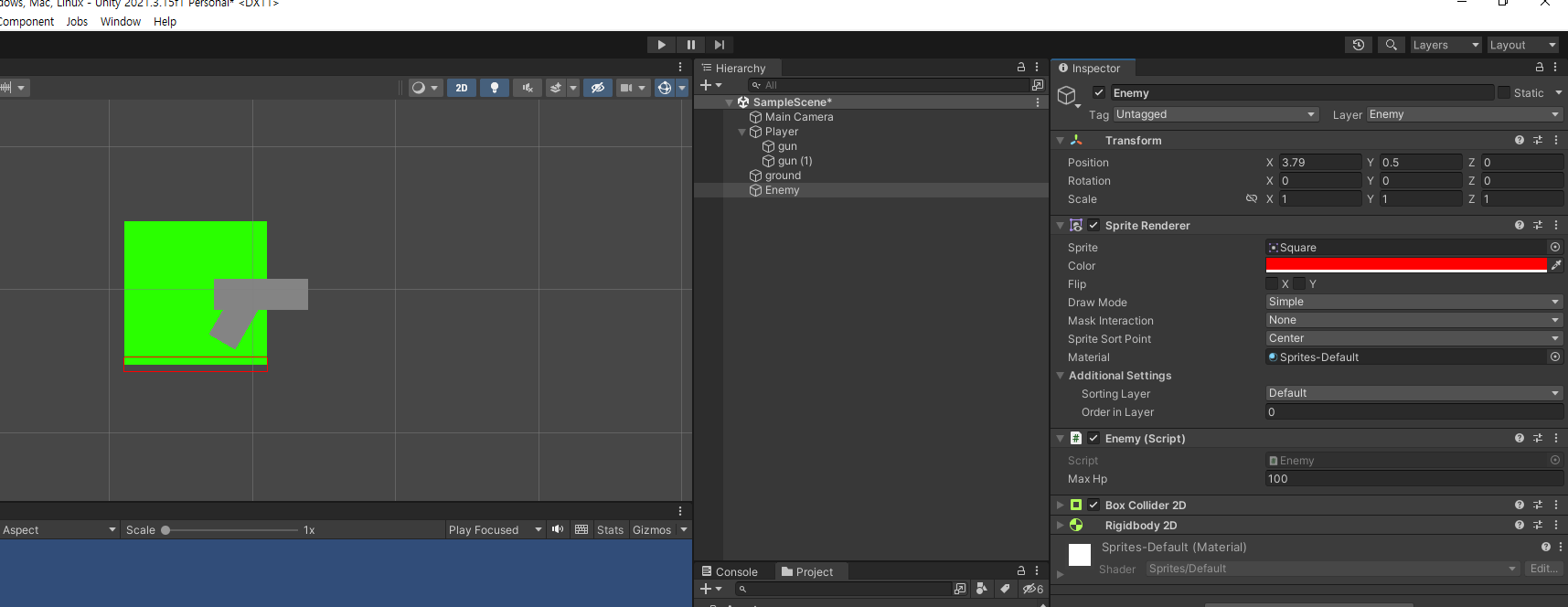Open scene camera settings icon
The width and height of the screenshot is (1568, 607).
626,88
